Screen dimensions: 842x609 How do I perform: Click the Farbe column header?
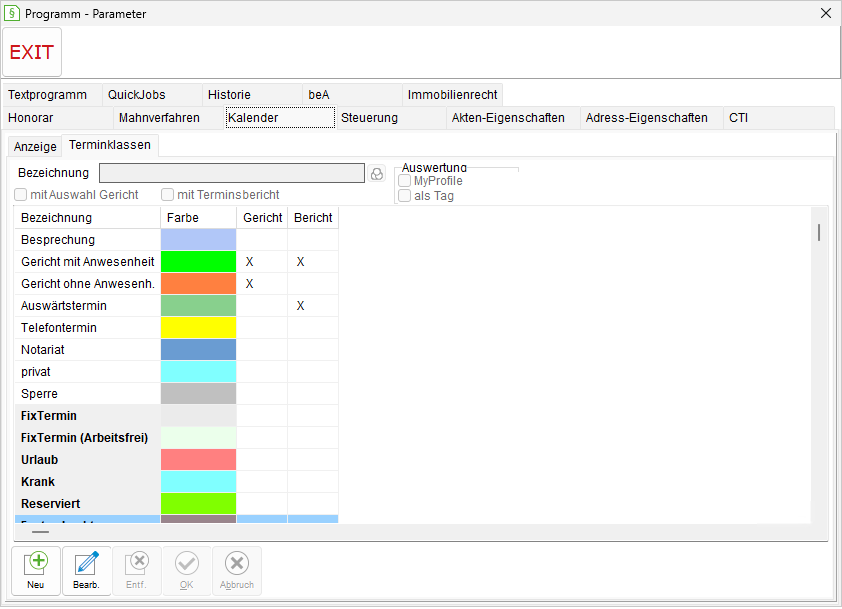coord(198,218)
